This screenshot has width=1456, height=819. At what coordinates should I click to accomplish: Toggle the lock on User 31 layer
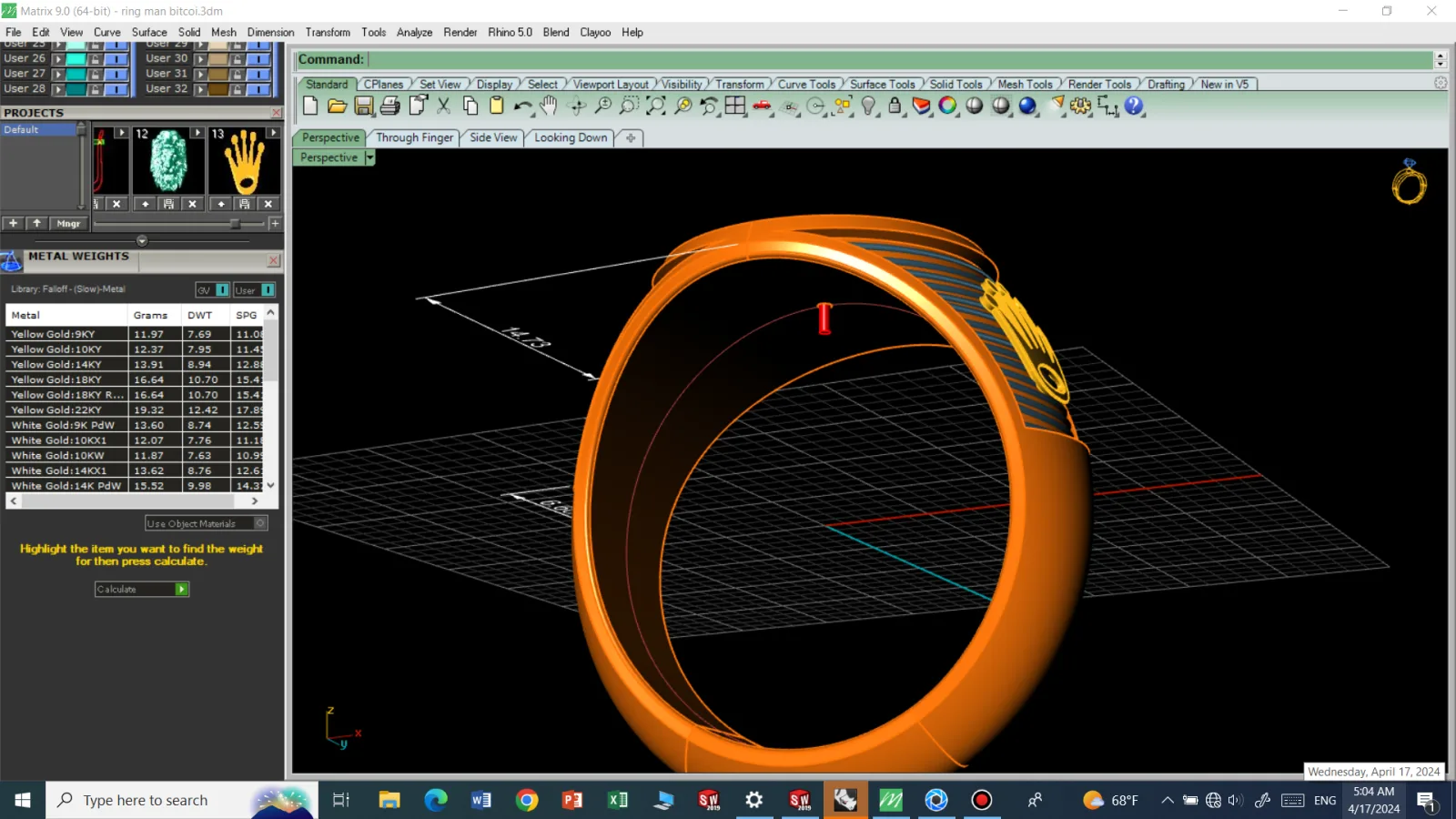click(237, 74)
